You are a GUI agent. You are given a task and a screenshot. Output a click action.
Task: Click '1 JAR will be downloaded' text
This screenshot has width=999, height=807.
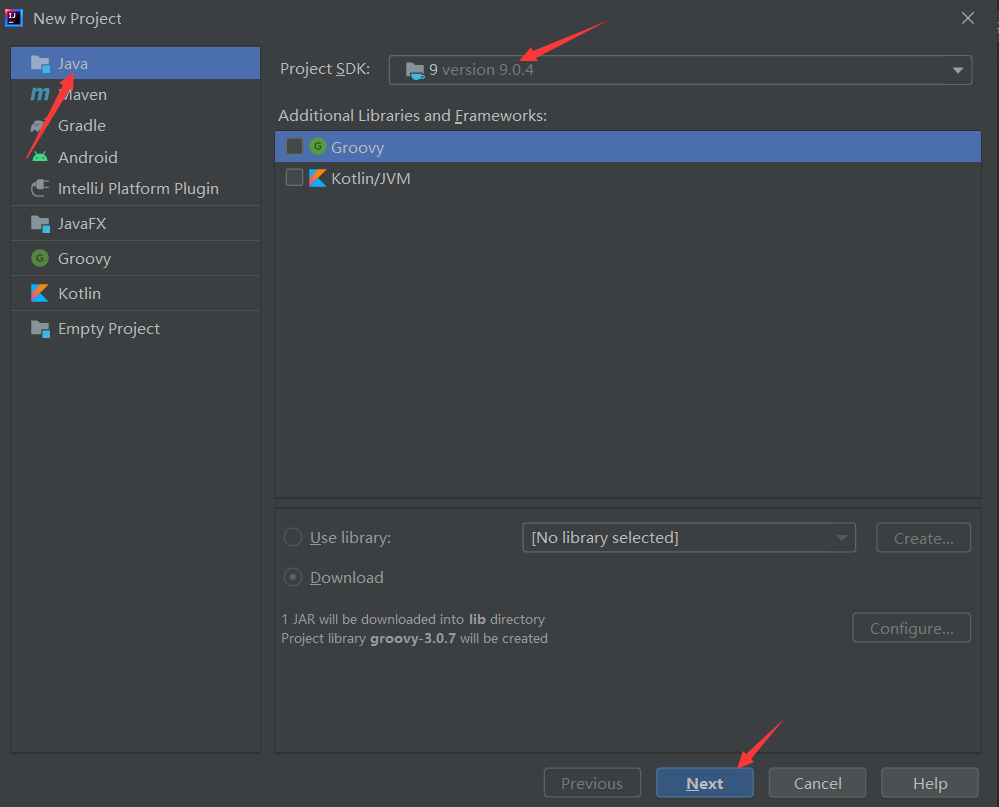point(413,619)
